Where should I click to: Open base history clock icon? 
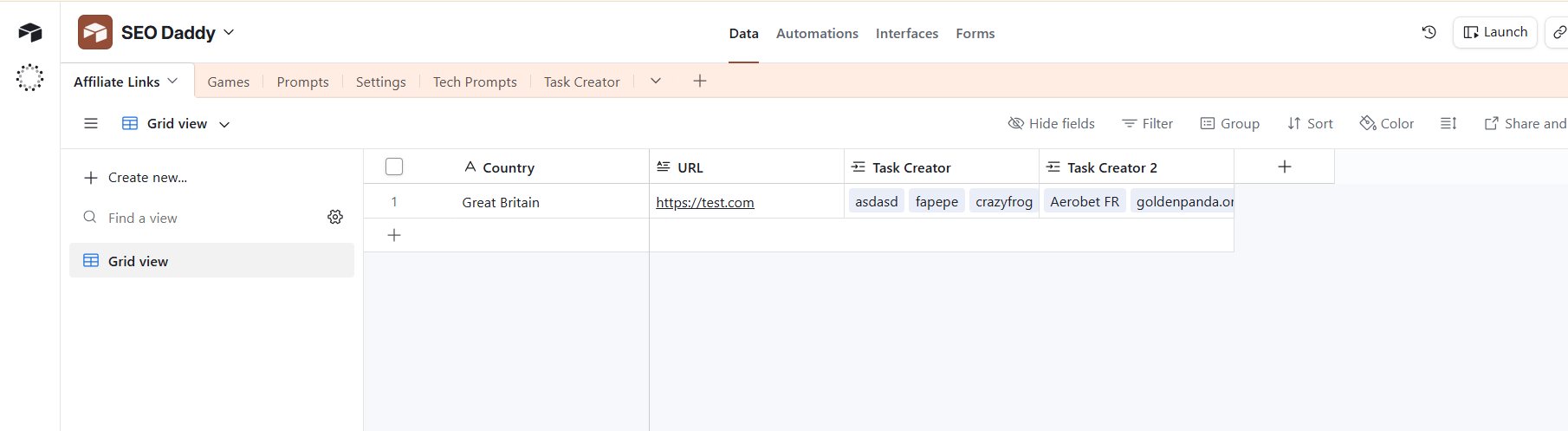point(1429,32)
